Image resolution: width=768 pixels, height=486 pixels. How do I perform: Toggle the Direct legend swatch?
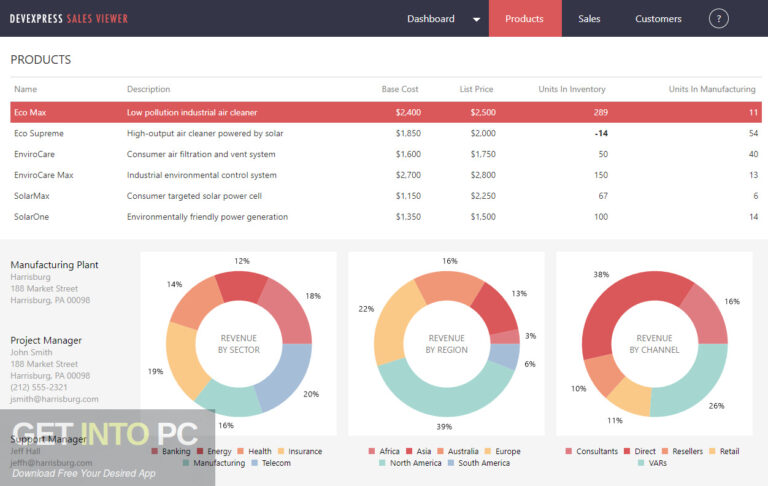click(x=627, y=451)
